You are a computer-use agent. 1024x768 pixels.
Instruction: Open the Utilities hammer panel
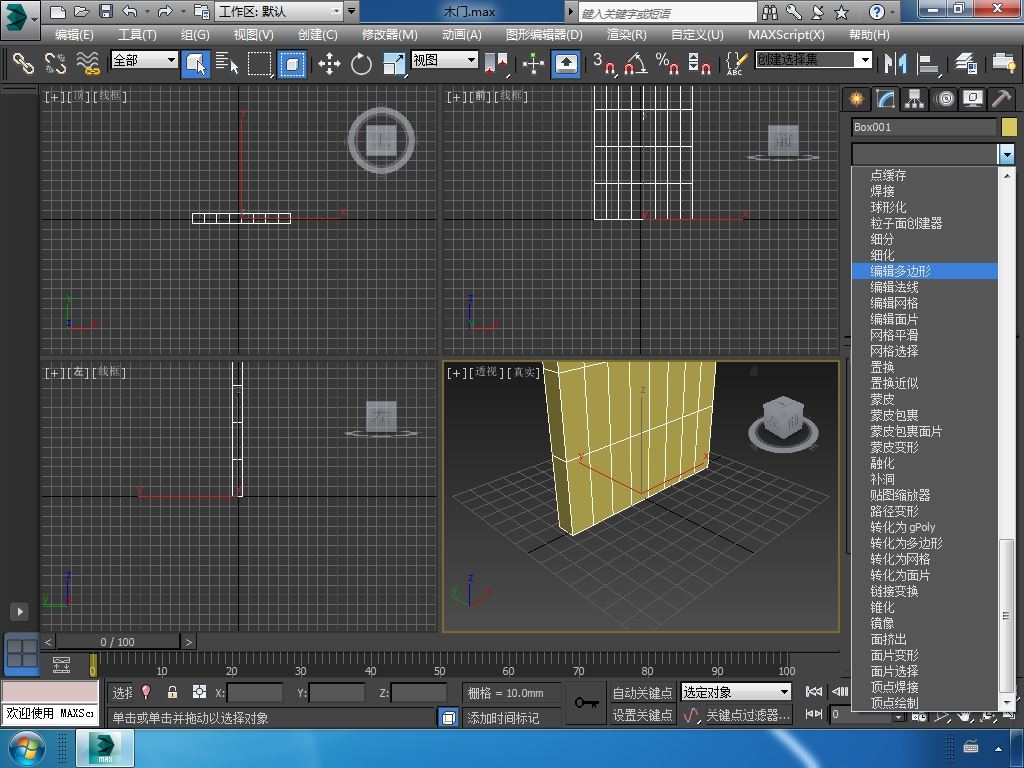[x=1001, y=99]
